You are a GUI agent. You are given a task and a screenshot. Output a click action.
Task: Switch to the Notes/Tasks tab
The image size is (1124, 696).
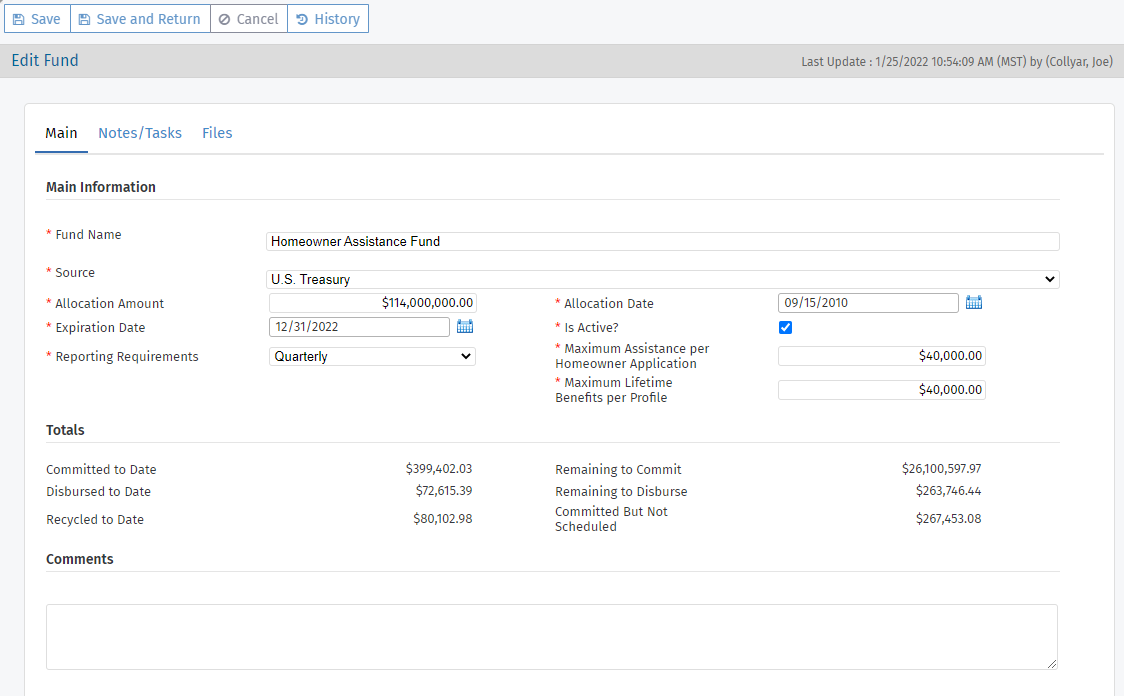(140, 133)
